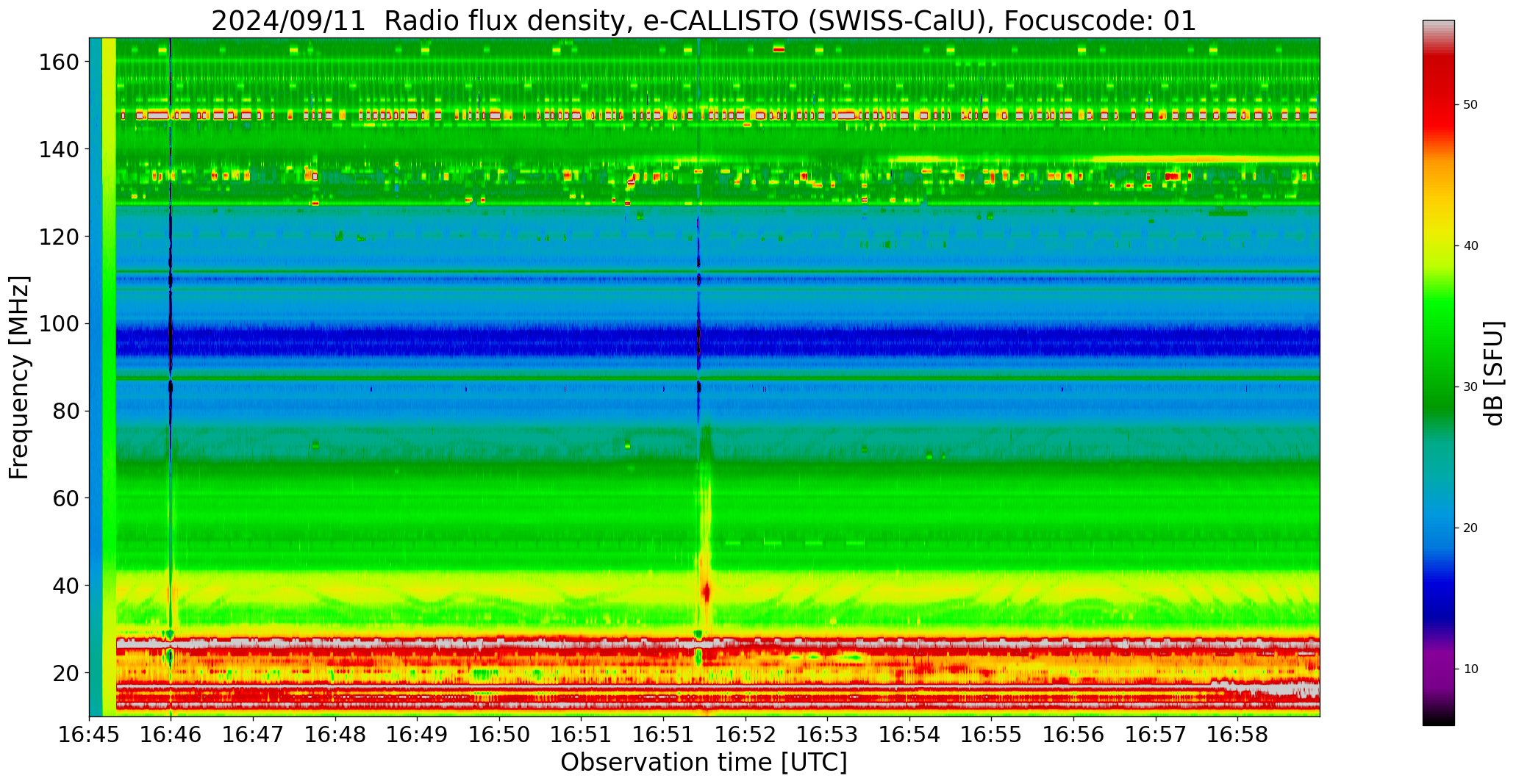Click the 20 dB tick on the colorbar
This screenshot has width=1516, height=784.
coord(1470,528)
